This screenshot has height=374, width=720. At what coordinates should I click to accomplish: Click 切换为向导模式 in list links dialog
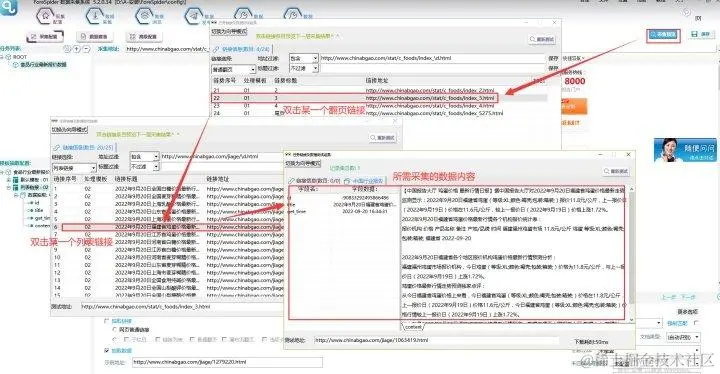69,130
